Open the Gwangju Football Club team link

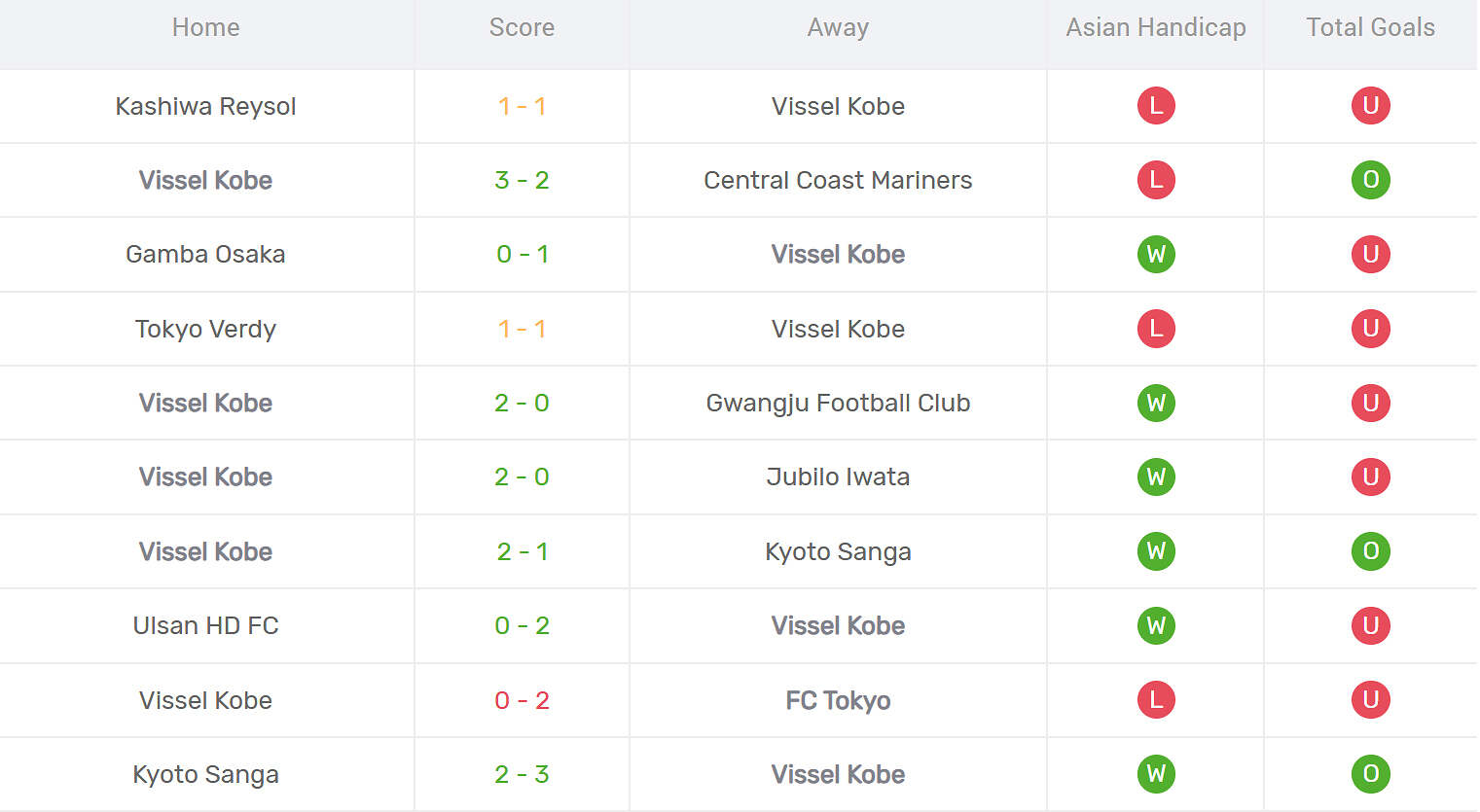click(838, 403)
